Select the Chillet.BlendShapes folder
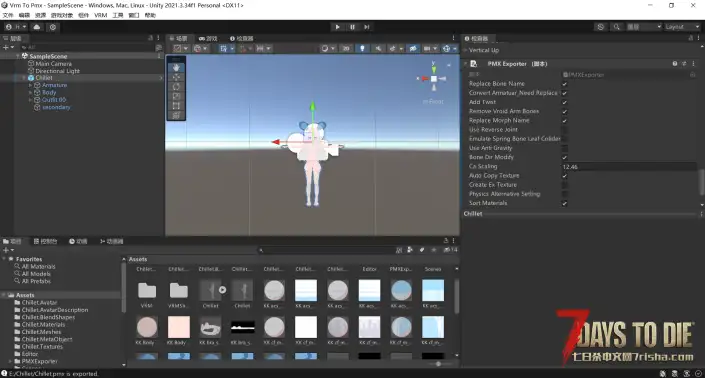Image resolution: width=705 pixels, height=378 pixels. coord(48,317)
